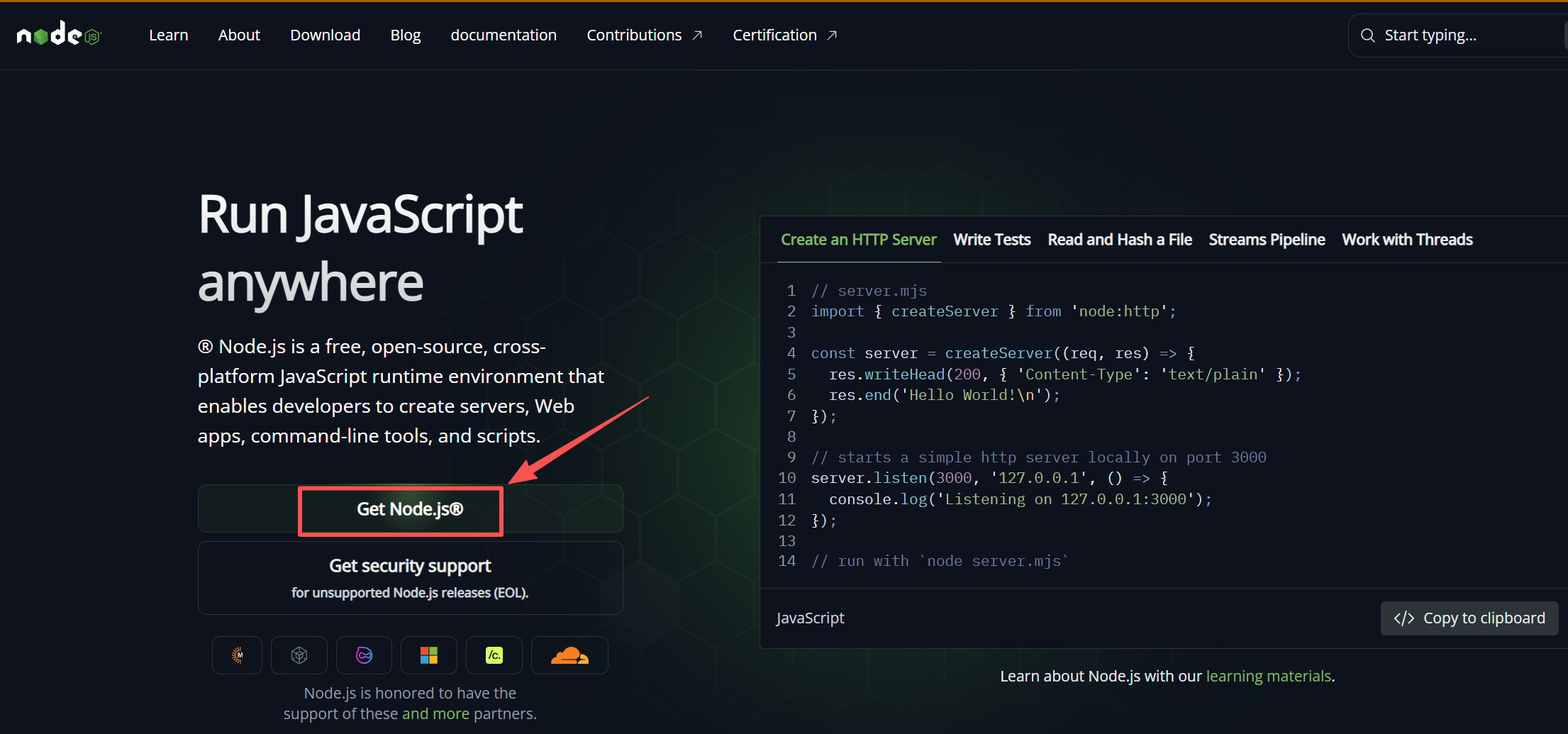The image size is (1568, 734).
Task: Open the pink-blue swirl partner logo
Action: (x=364, y=655)
